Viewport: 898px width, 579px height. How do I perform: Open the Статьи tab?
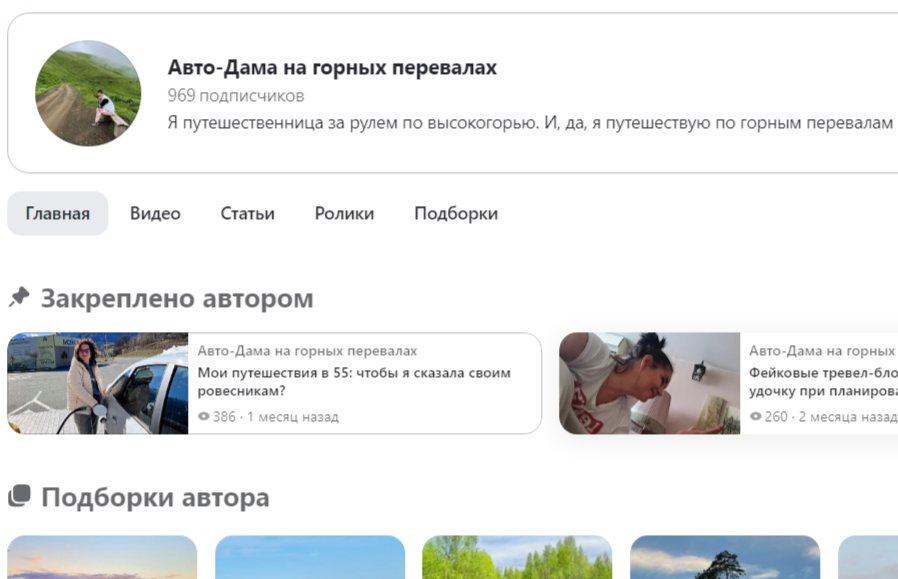(x=246, y=213)
